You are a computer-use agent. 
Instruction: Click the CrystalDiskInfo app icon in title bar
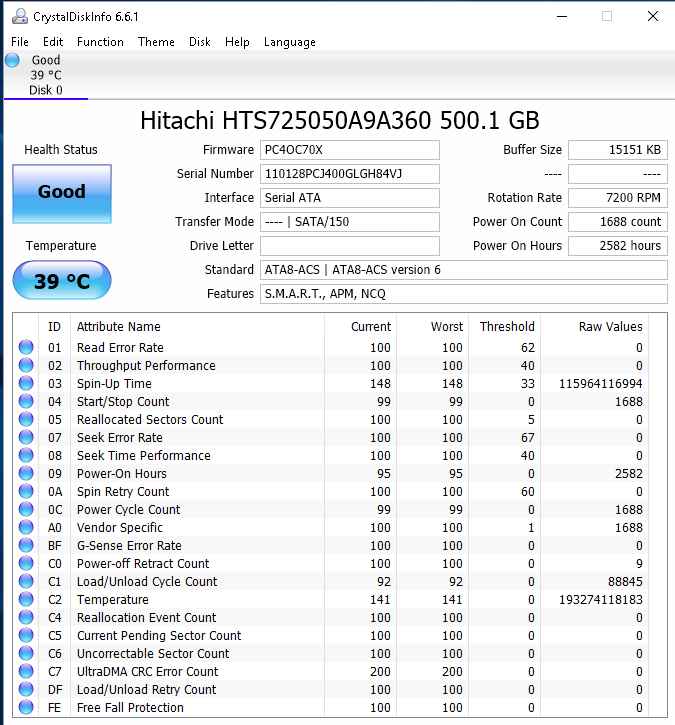coord(19,17)
